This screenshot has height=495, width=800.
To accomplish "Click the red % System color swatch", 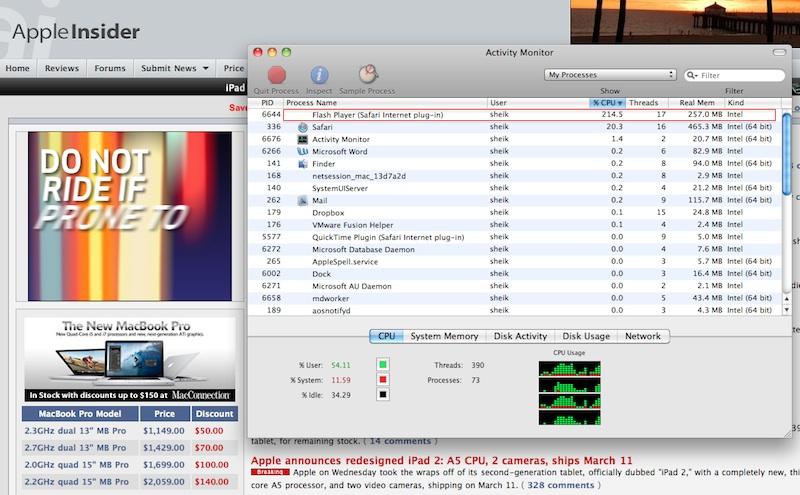I will (383, 379).
